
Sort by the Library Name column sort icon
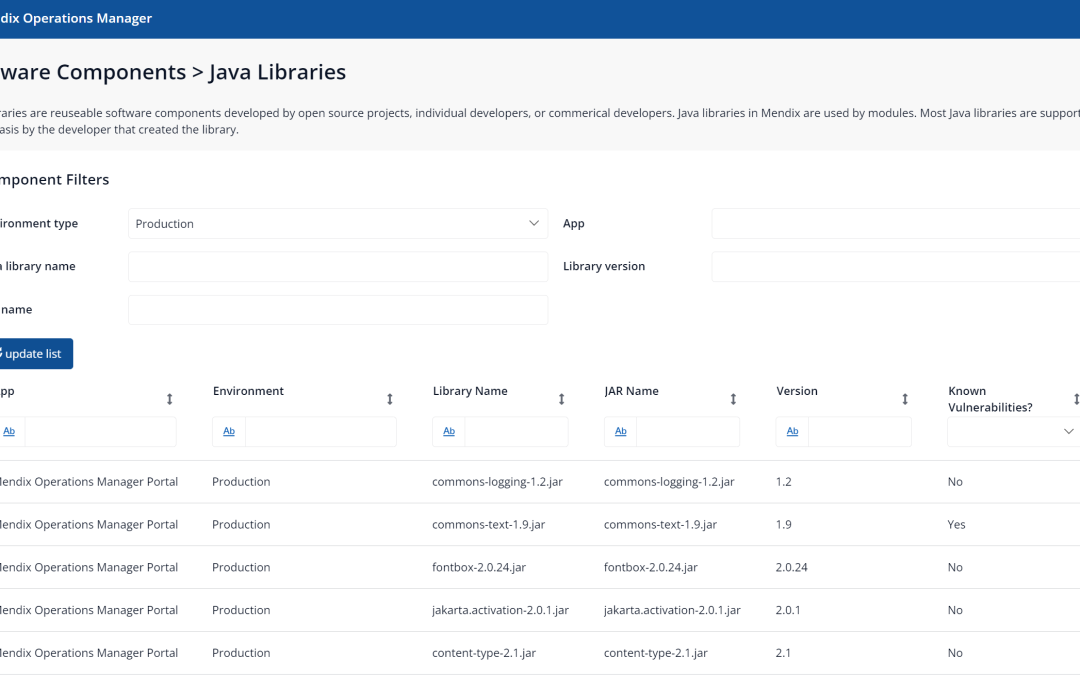coord(561,399)
